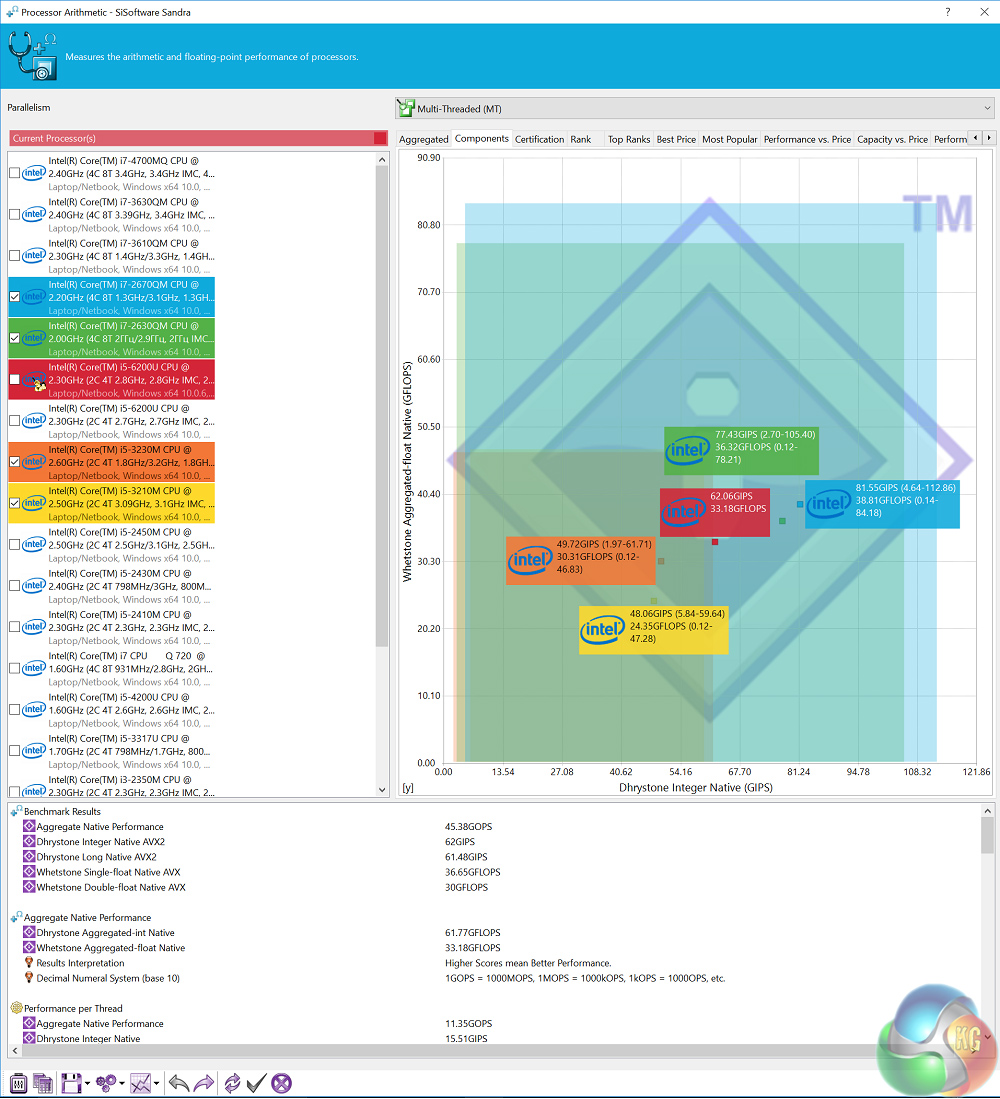
Task: Open dropdown arrow next to chart icon
Action: [156, 1084]
